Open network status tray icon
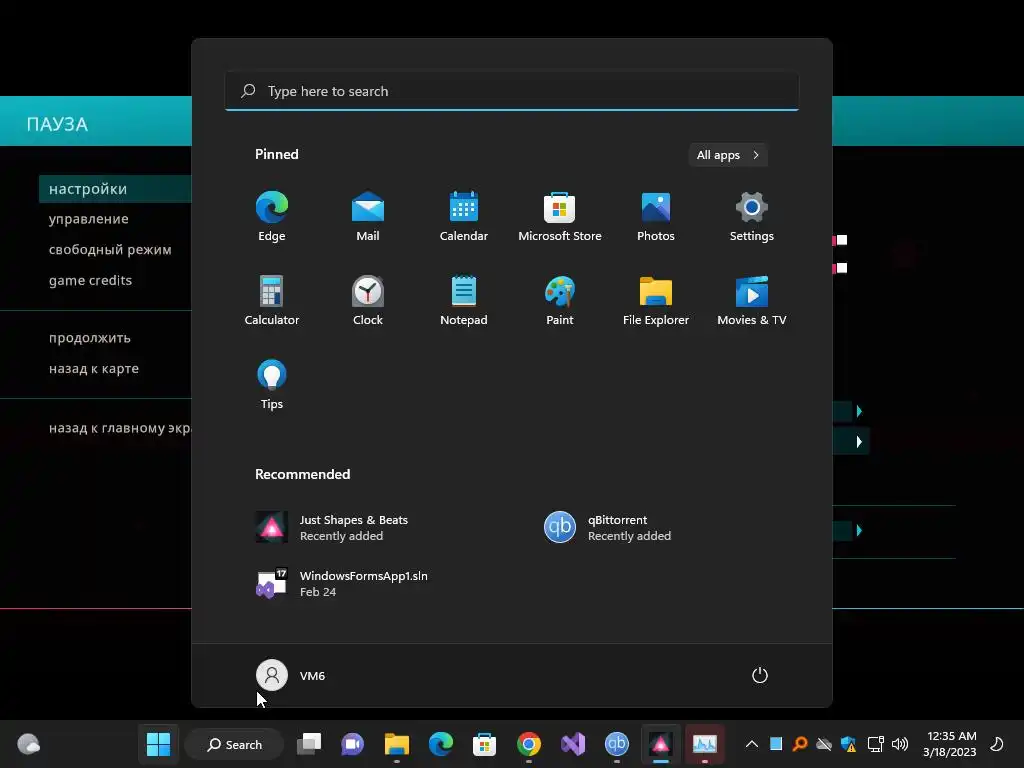1024x768 pixels. click(875, 744)
